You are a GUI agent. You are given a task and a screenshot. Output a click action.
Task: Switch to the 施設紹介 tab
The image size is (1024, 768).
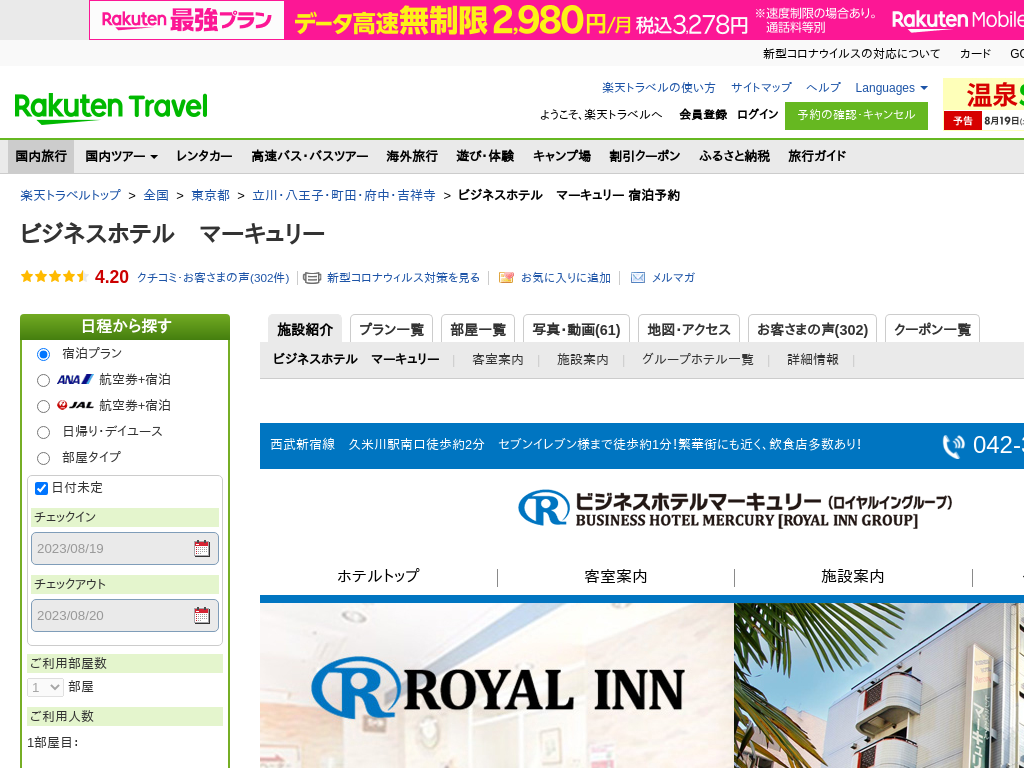(x=305, y=329)
